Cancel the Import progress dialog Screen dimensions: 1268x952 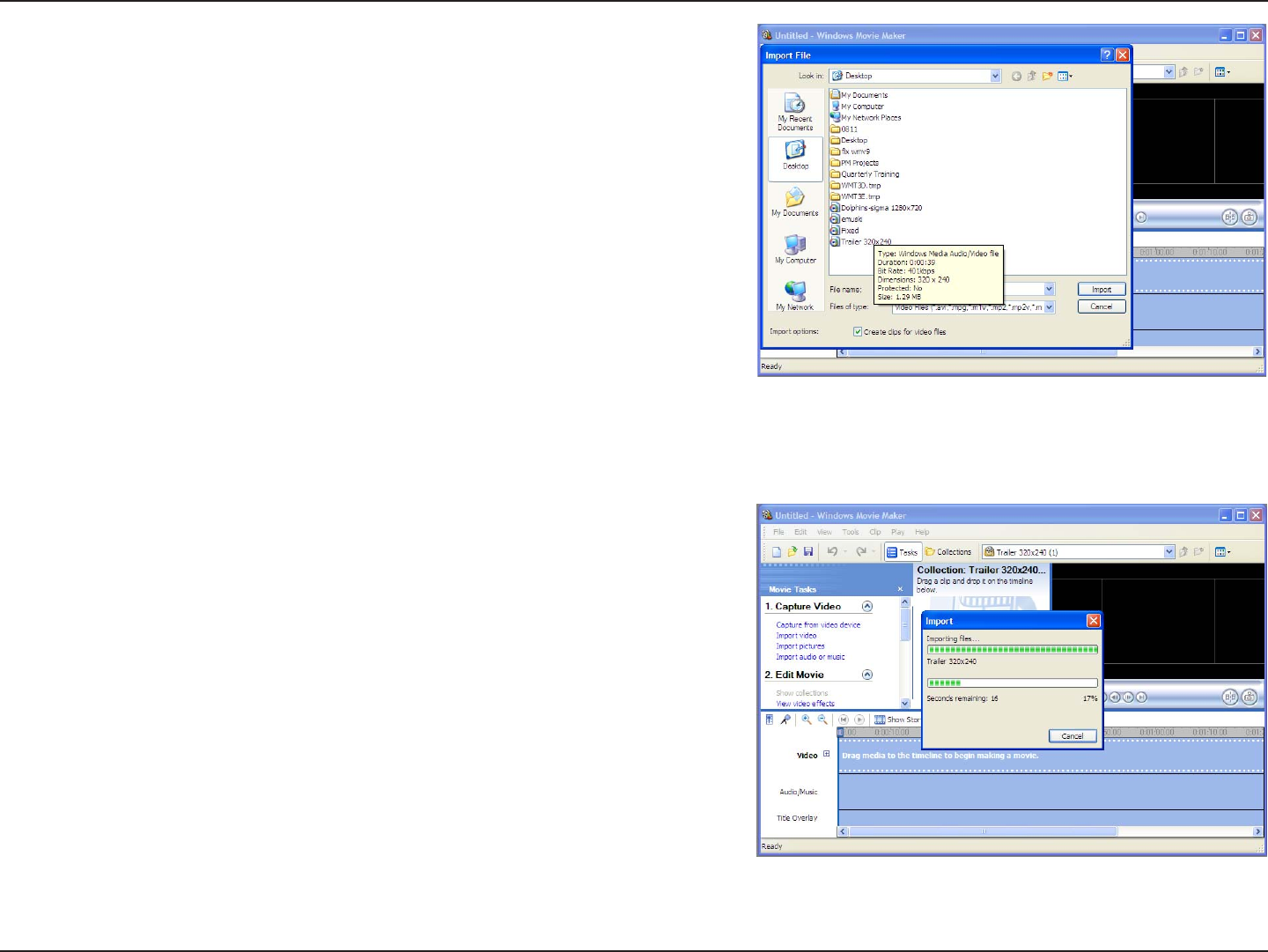click(x=1073, y=736)
